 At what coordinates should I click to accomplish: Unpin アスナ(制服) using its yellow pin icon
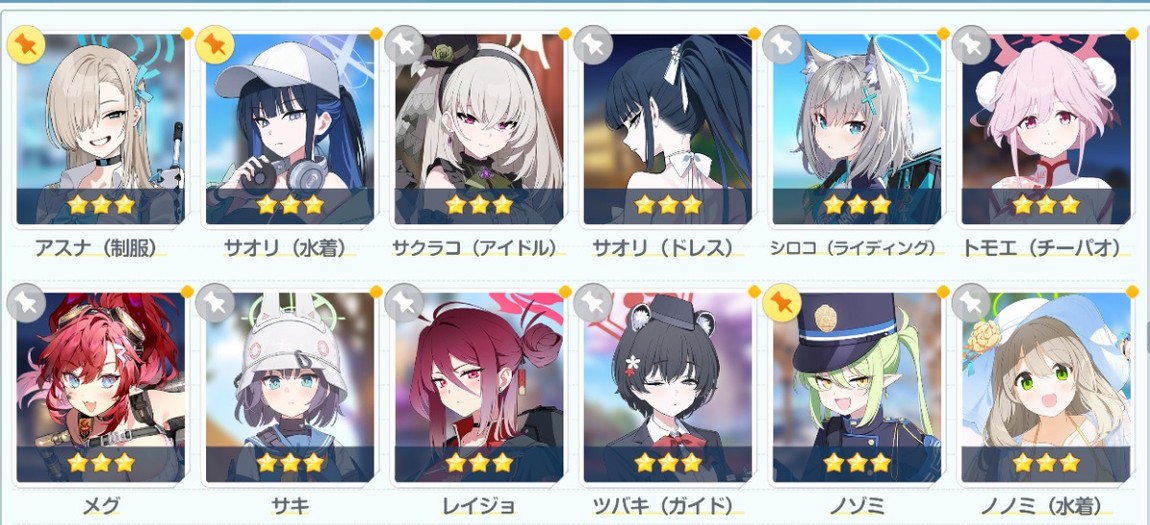[26, 45]
